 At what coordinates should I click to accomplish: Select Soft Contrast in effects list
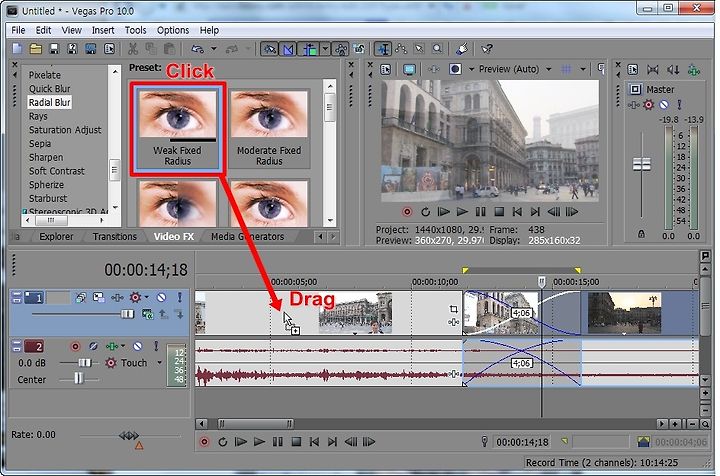56,171
